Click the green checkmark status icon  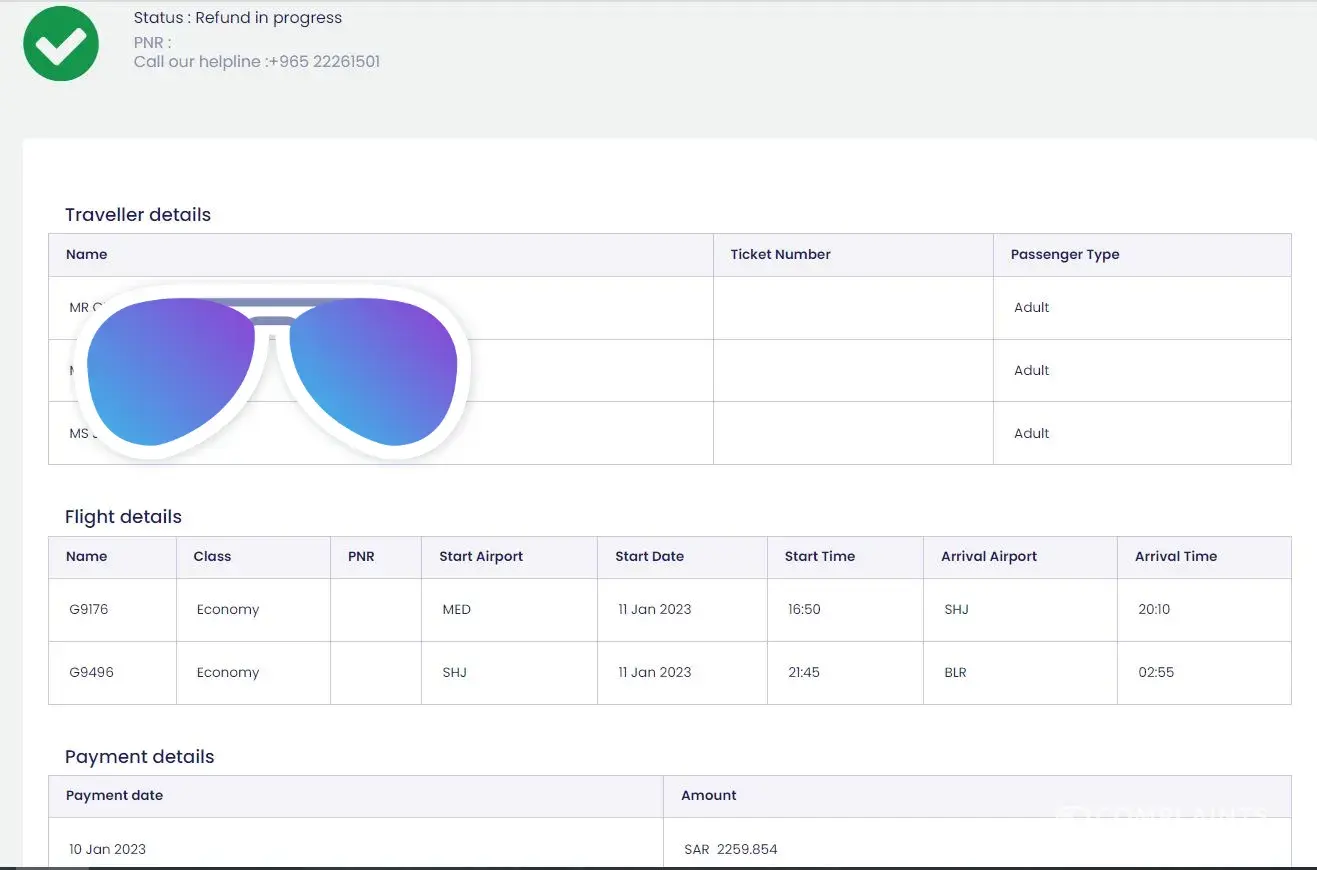point(61,44)
